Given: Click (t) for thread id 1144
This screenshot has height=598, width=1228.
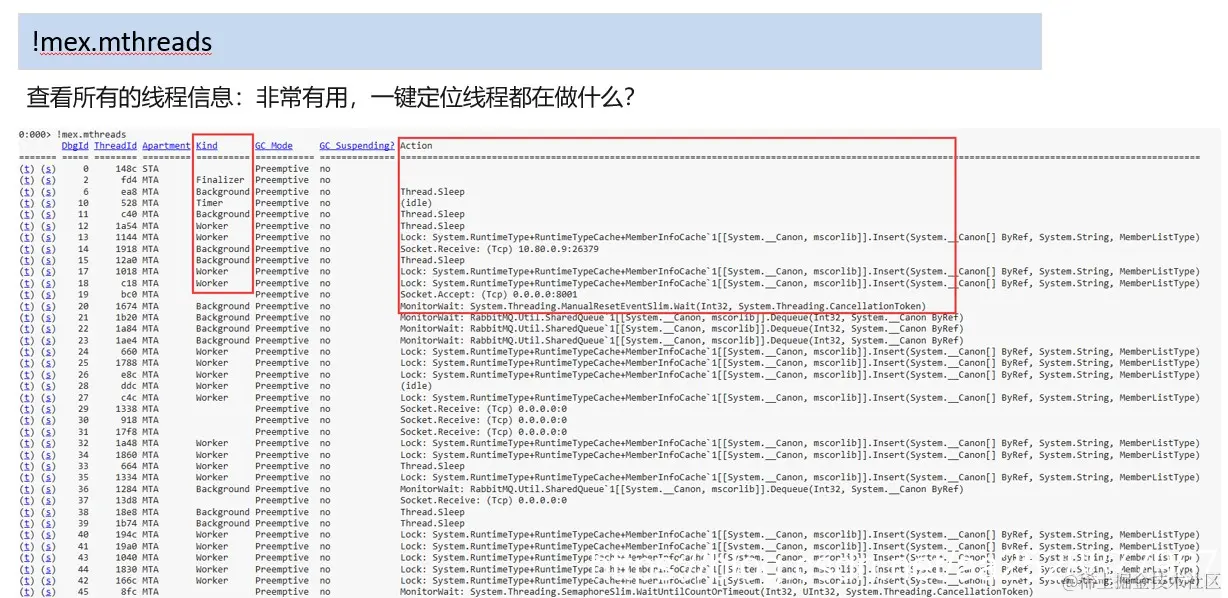Looking at the screenshot, I should (27, 237).
